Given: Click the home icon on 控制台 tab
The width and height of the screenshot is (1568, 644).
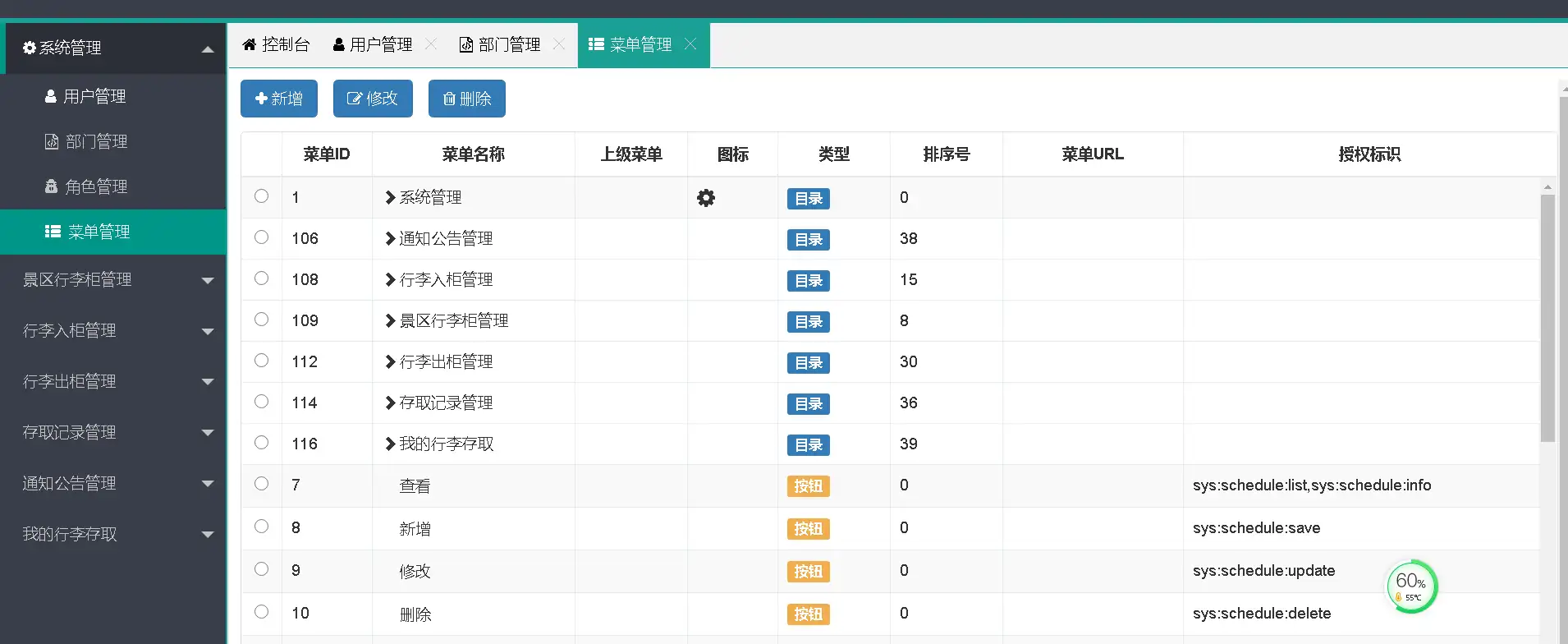Looking at the screenshot, I should [x=250, y=44].
